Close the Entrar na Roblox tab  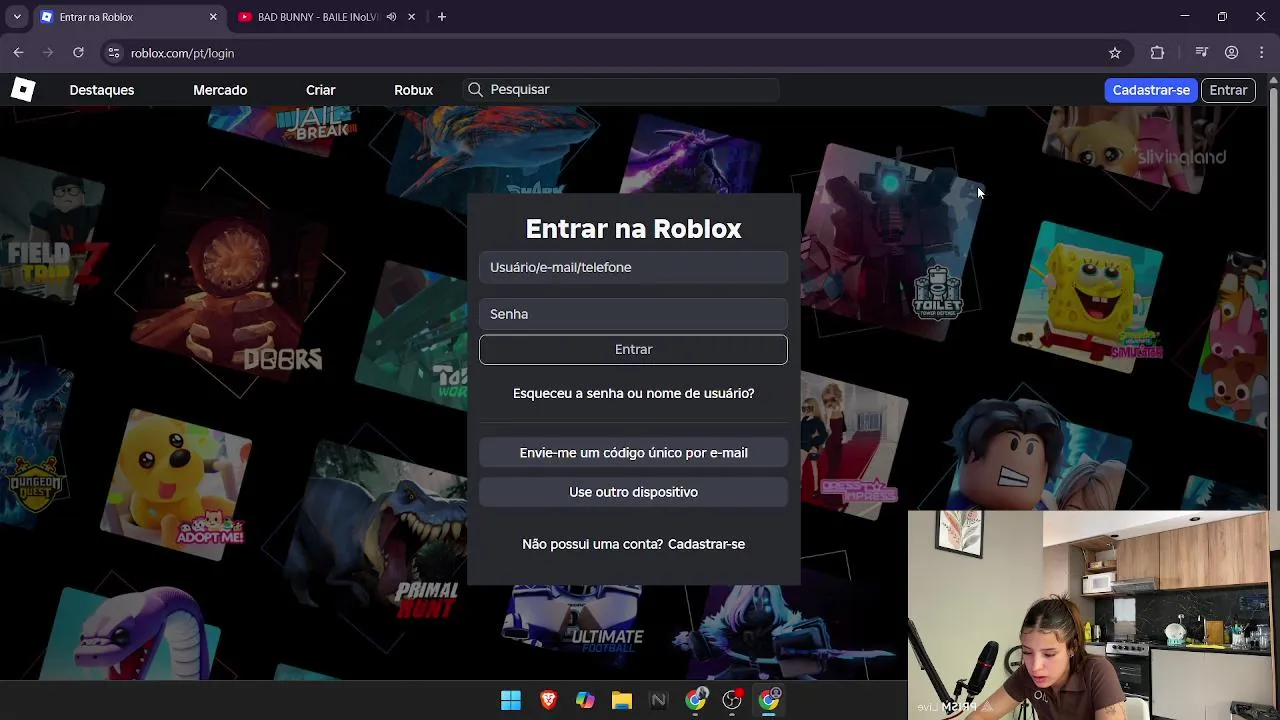point(213,17)
